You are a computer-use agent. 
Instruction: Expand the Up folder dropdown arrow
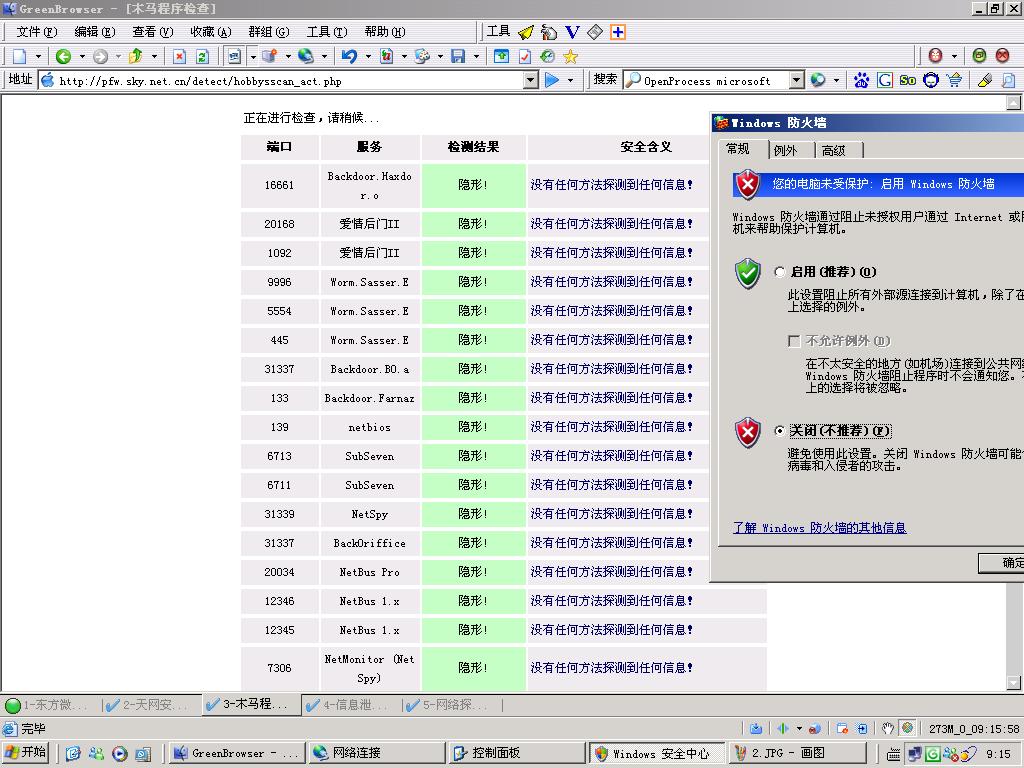154,57
